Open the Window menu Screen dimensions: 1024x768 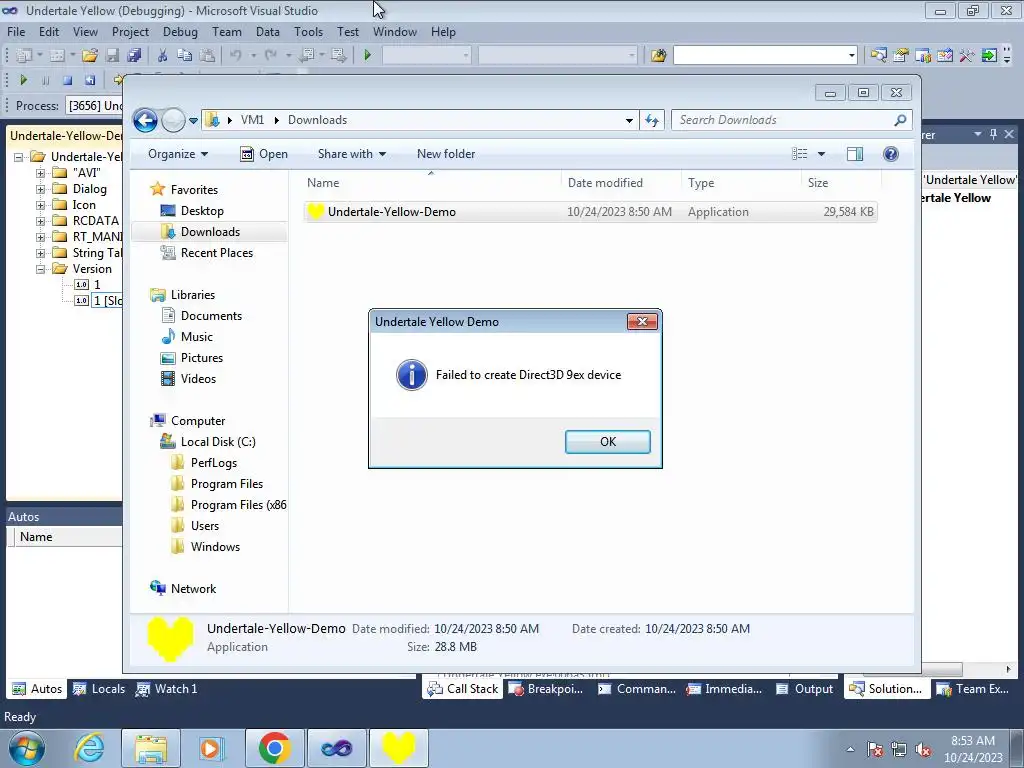click(x=394, y=32)
